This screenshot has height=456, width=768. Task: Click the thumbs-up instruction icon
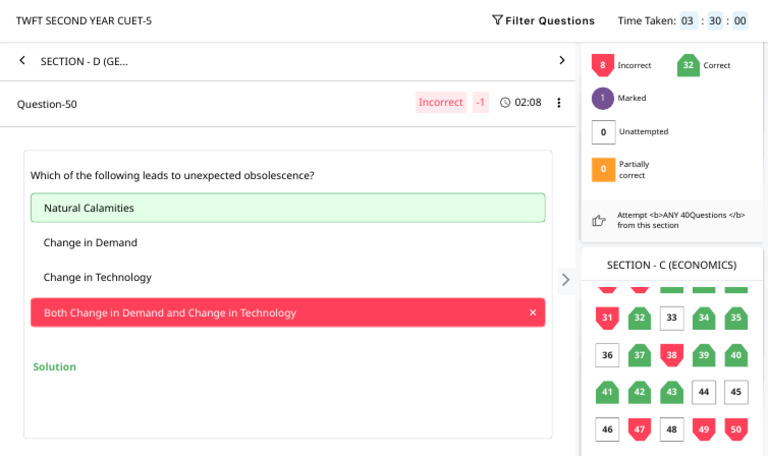click(599, 220)
